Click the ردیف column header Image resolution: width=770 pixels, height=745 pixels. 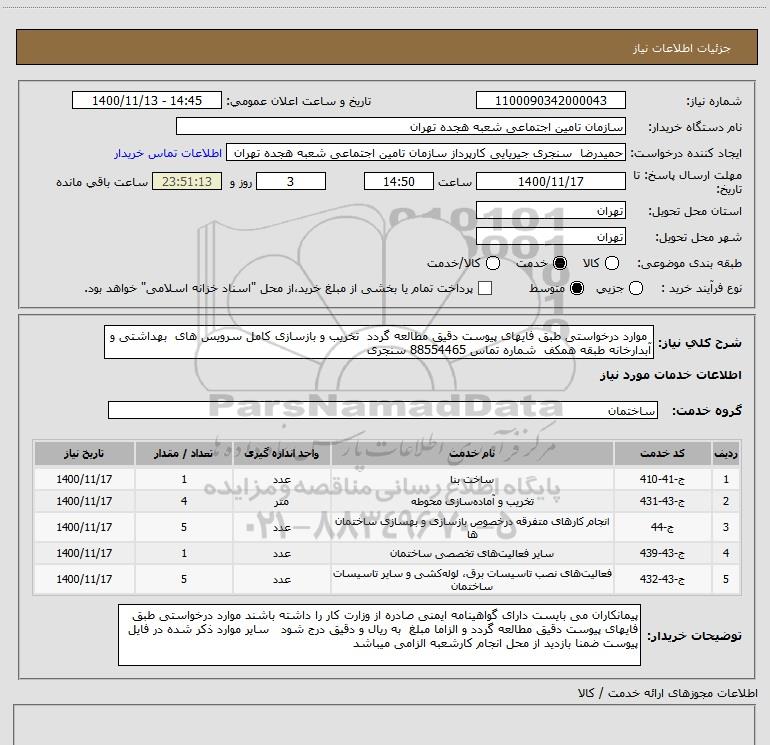(725, 453)
